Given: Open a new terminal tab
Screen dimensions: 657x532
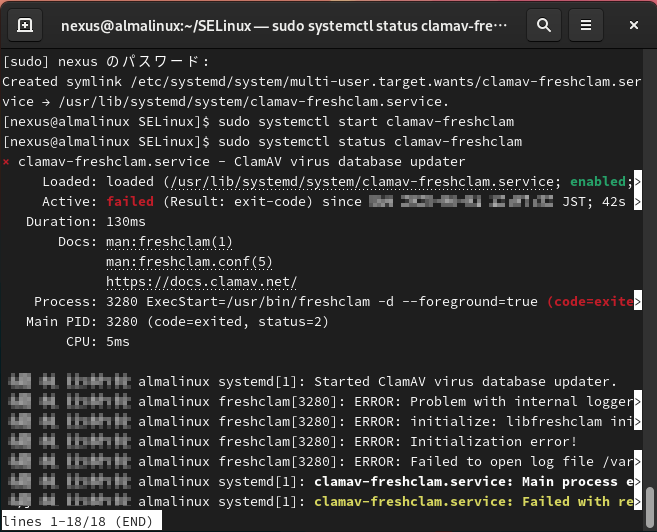Looking at the screenshot, I should [25, 24].
